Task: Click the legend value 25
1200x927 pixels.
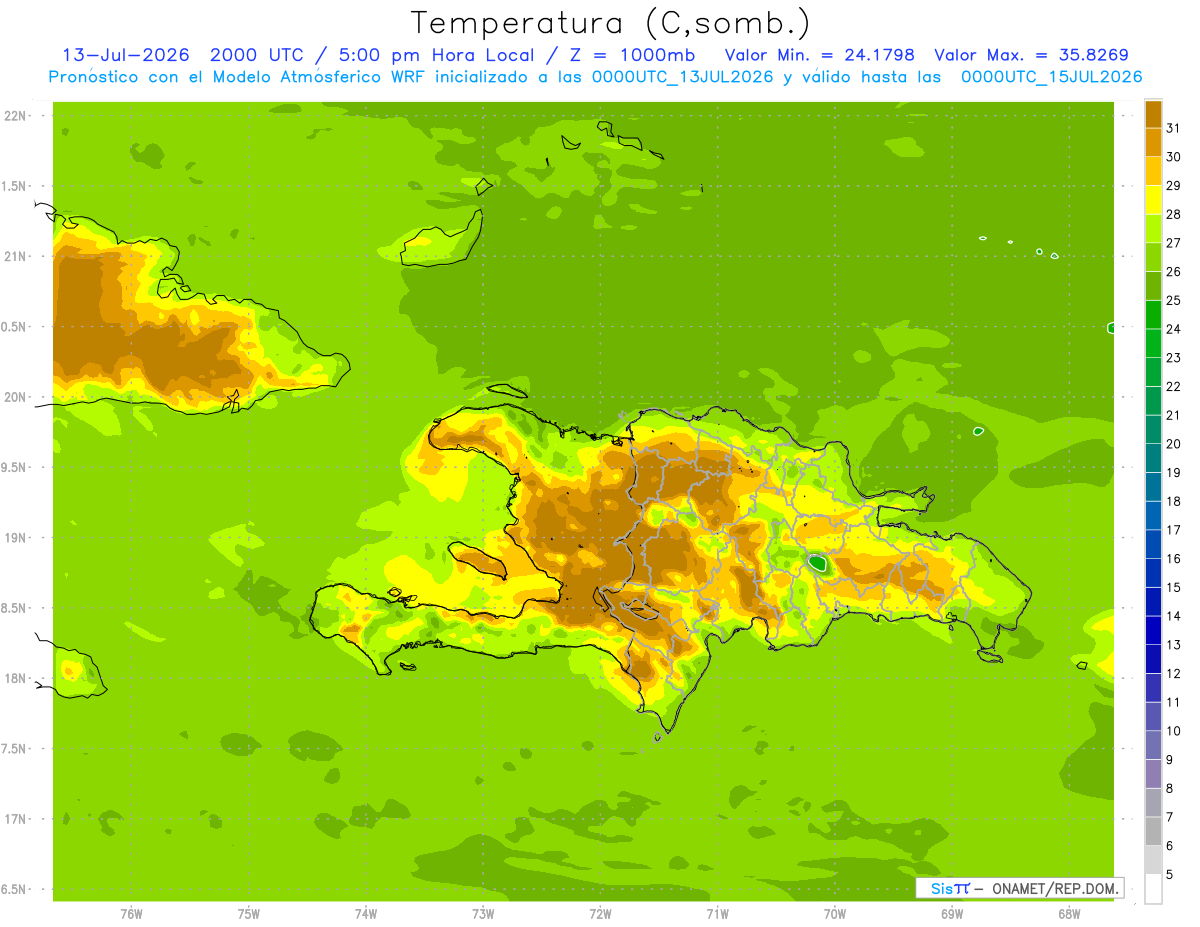Action: 1174,300
